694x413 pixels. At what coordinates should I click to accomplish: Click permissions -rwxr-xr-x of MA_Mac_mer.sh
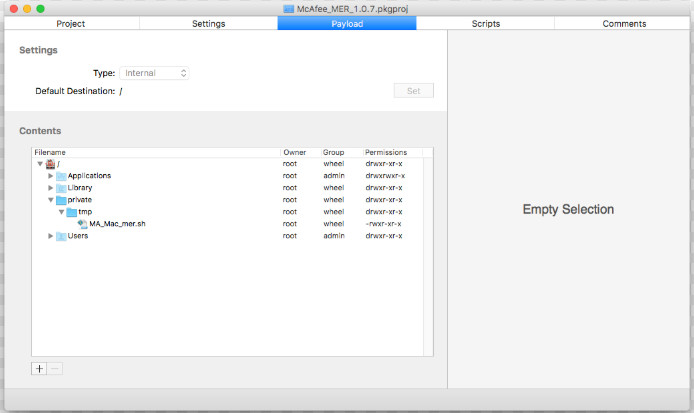(x=383, y=224)
